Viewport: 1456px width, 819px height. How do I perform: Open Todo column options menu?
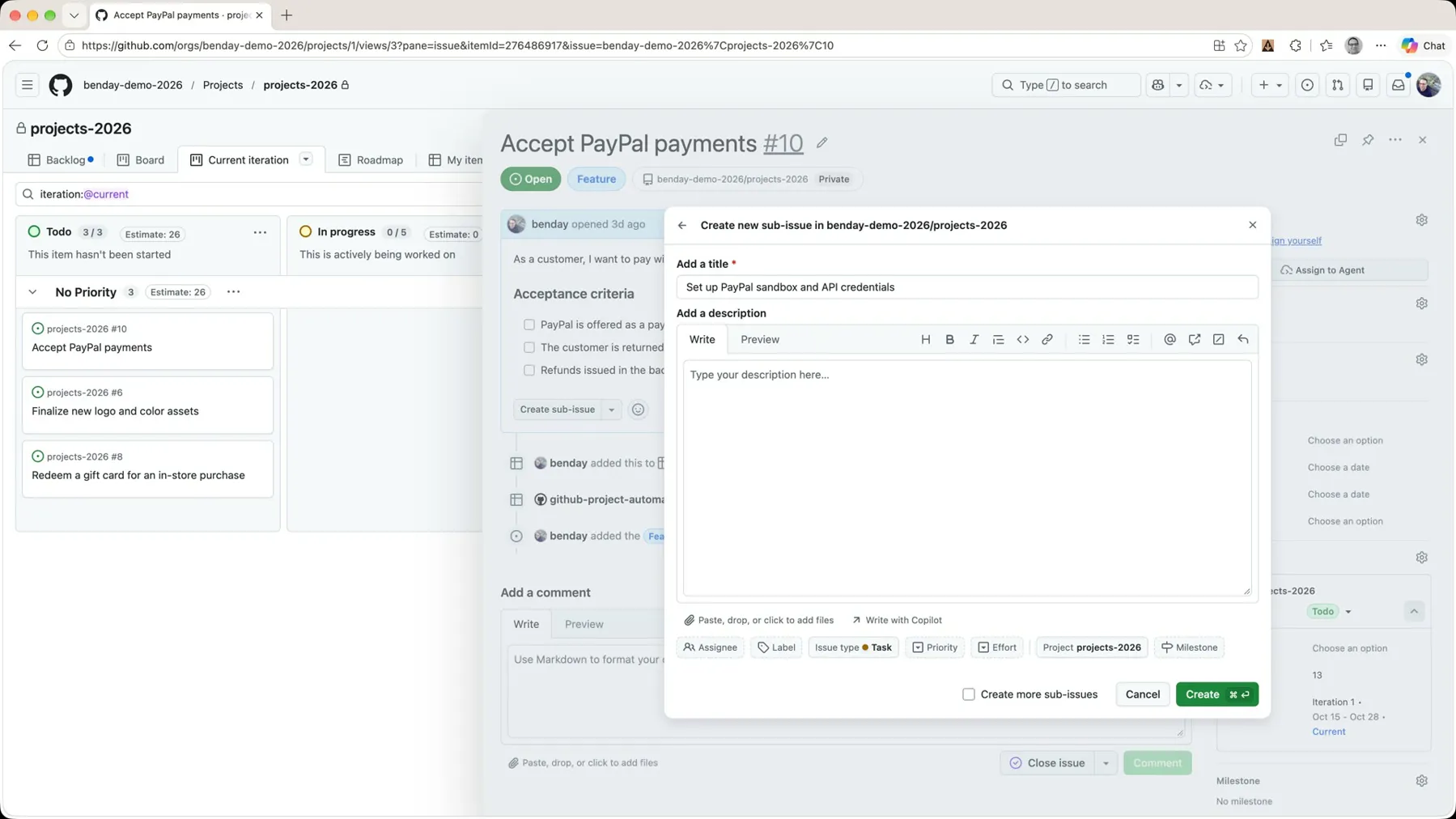click(x=260, y=232)
